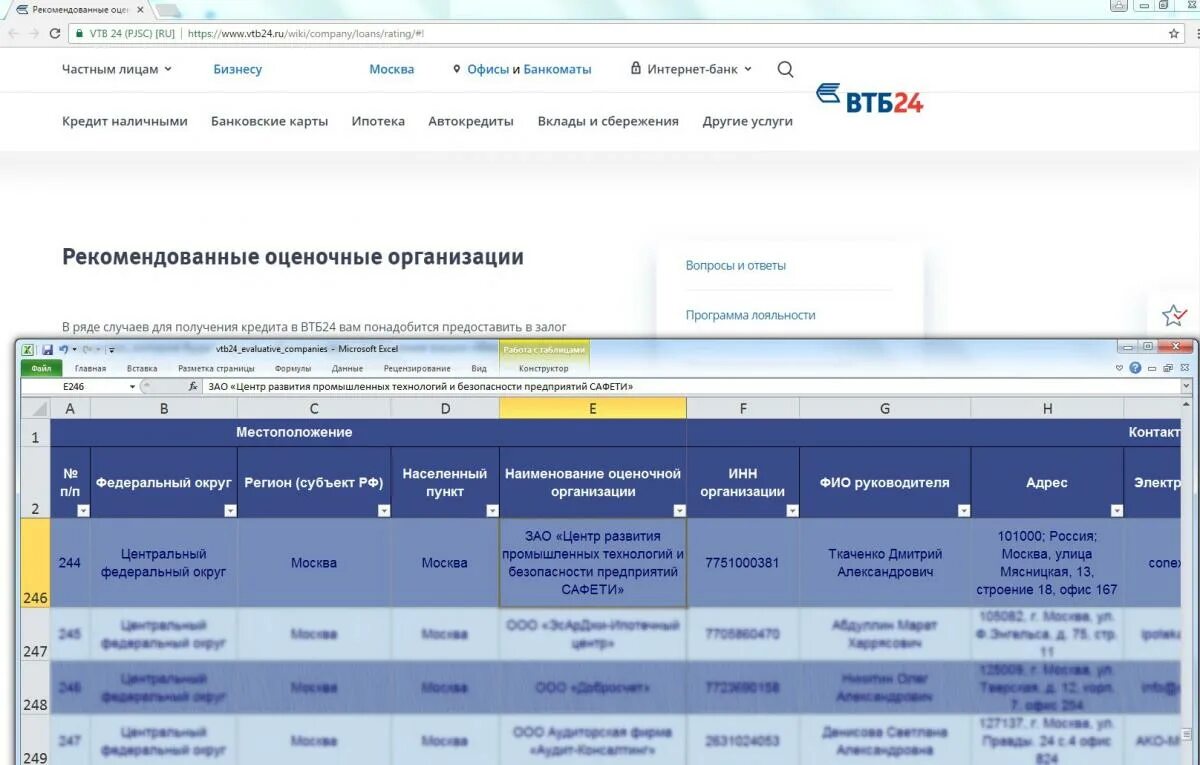This screenshot has width=1200, height=765.
Task: Open Банковские карты menu item
Action: (x=269, y=121)
